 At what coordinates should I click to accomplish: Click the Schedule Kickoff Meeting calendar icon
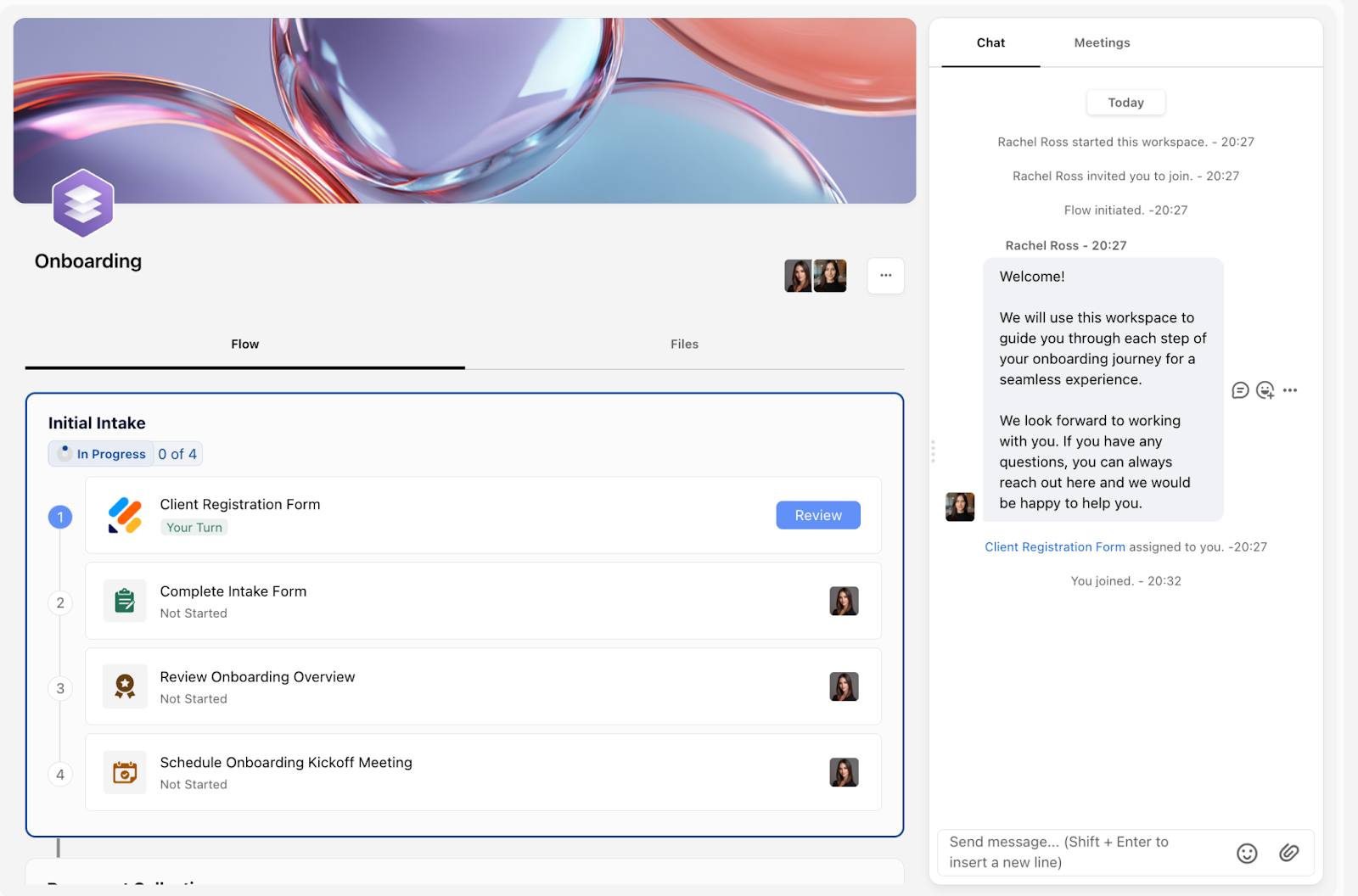125,772
